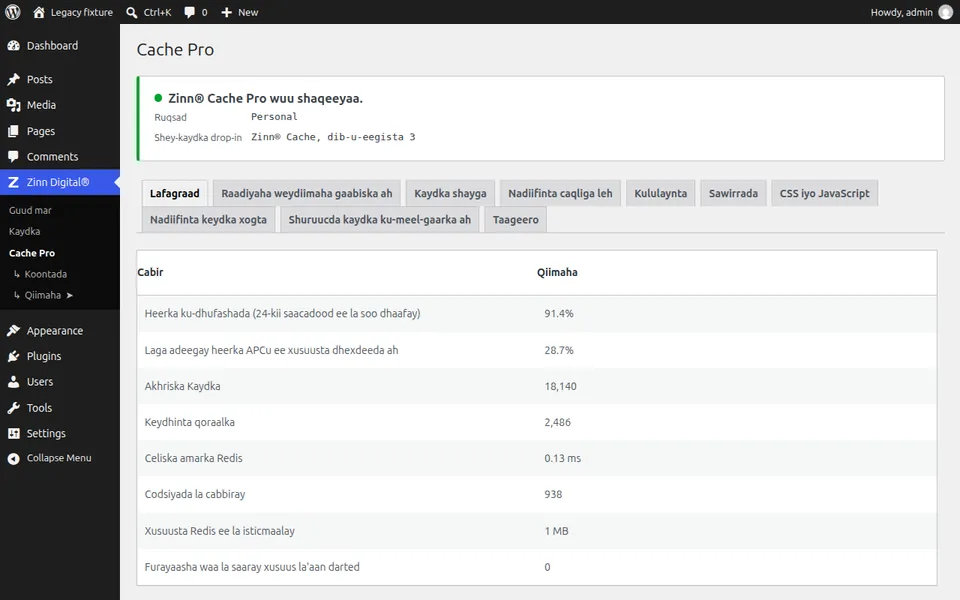Click the Cabir column header
The image size is (960, 600).
coord(150,272)
